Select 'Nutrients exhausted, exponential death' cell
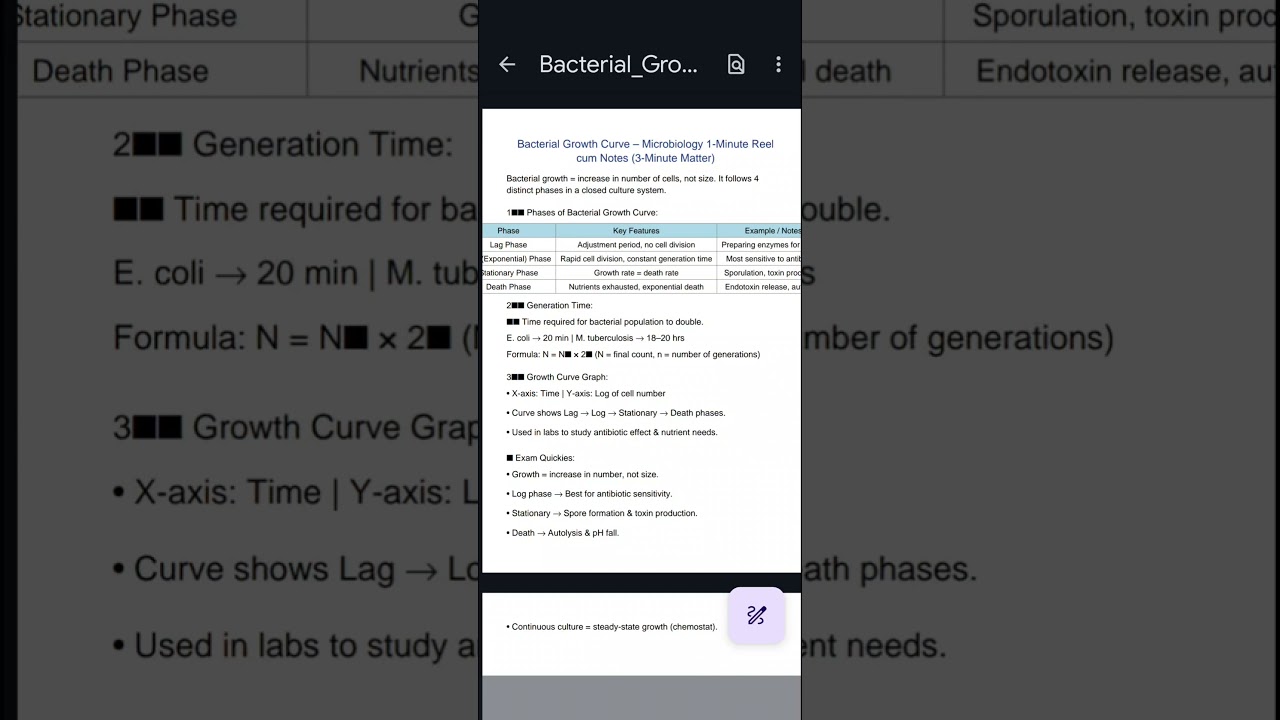 click(x=636, y=287)
